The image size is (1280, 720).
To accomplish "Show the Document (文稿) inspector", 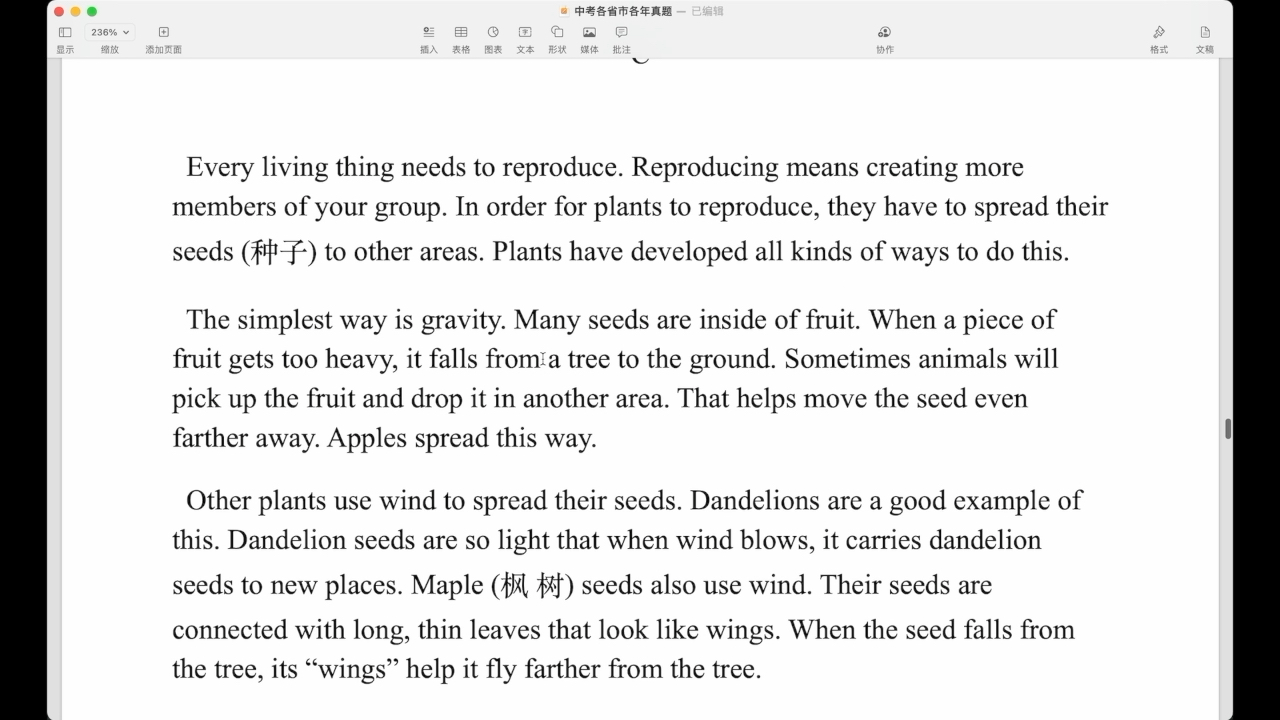I will 1205,32.
